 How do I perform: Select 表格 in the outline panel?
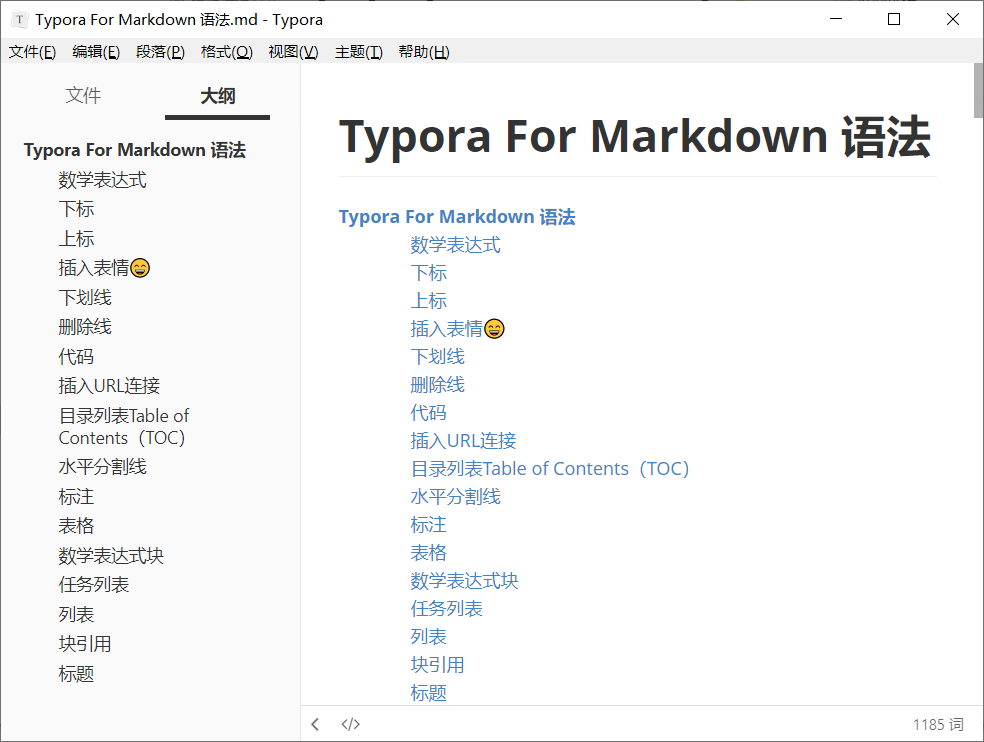point(77,526)
